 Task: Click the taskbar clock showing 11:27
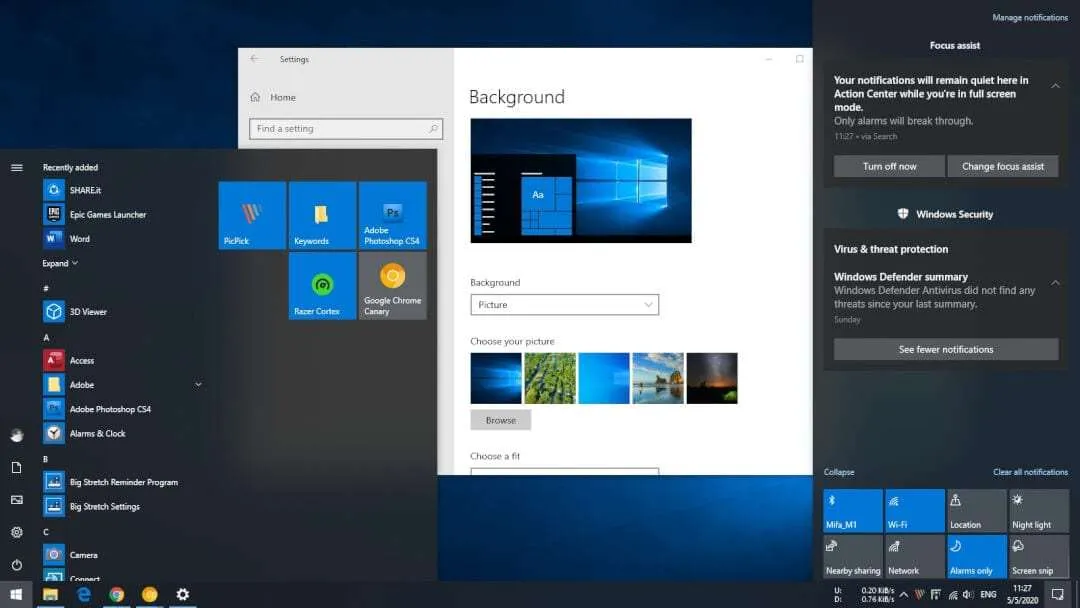click(x=1022, y=594)
